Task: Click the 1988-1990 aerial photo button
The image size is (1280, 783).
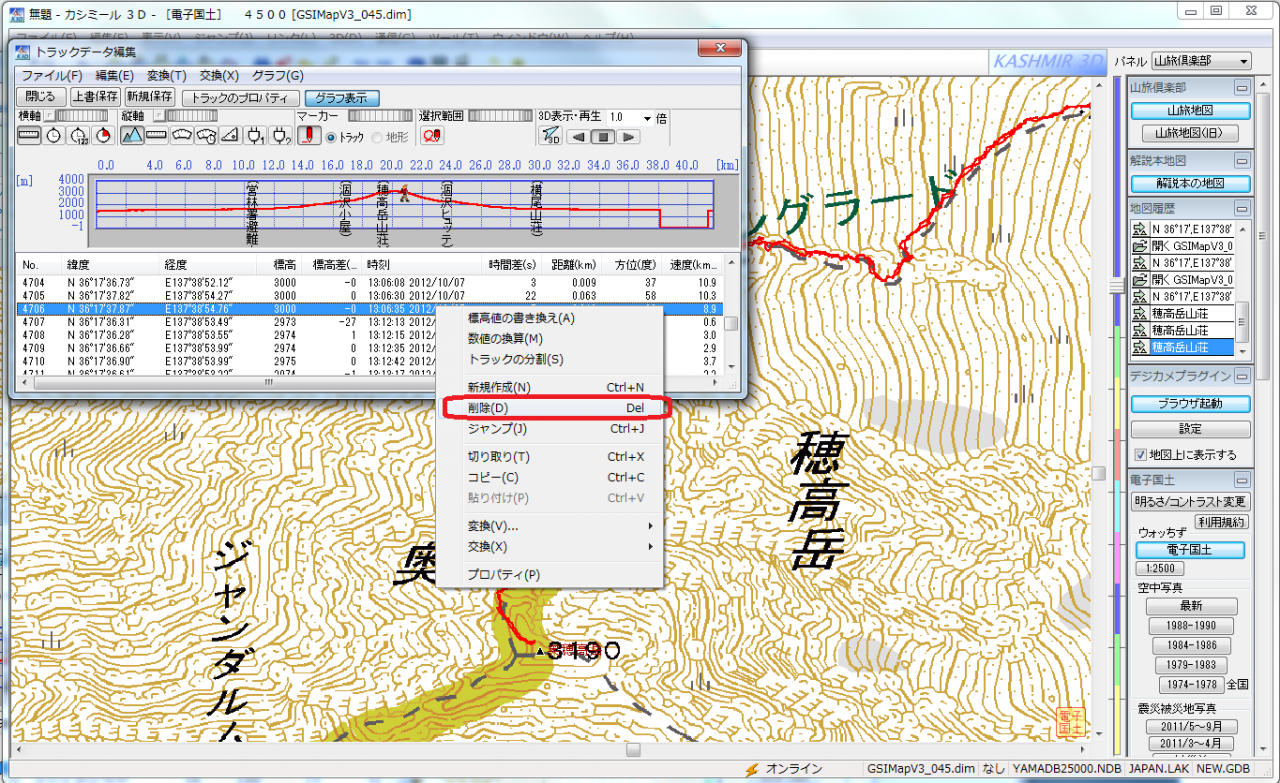Action: (x=1190, y=626)
